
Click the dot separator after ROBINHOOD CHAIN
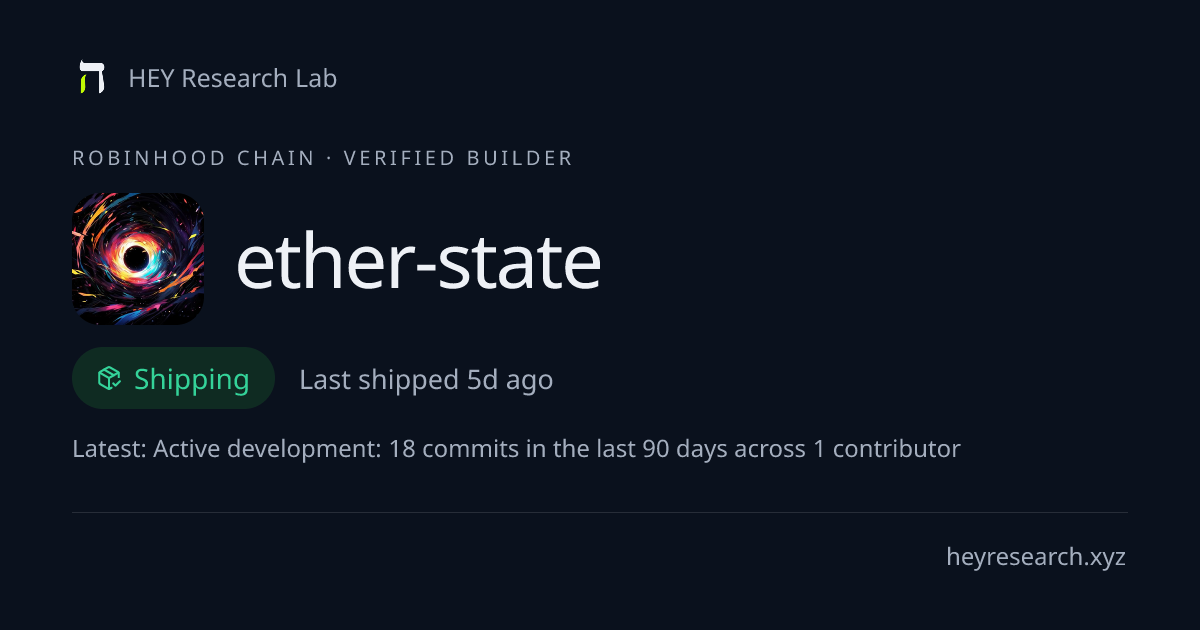coord(329,158)
